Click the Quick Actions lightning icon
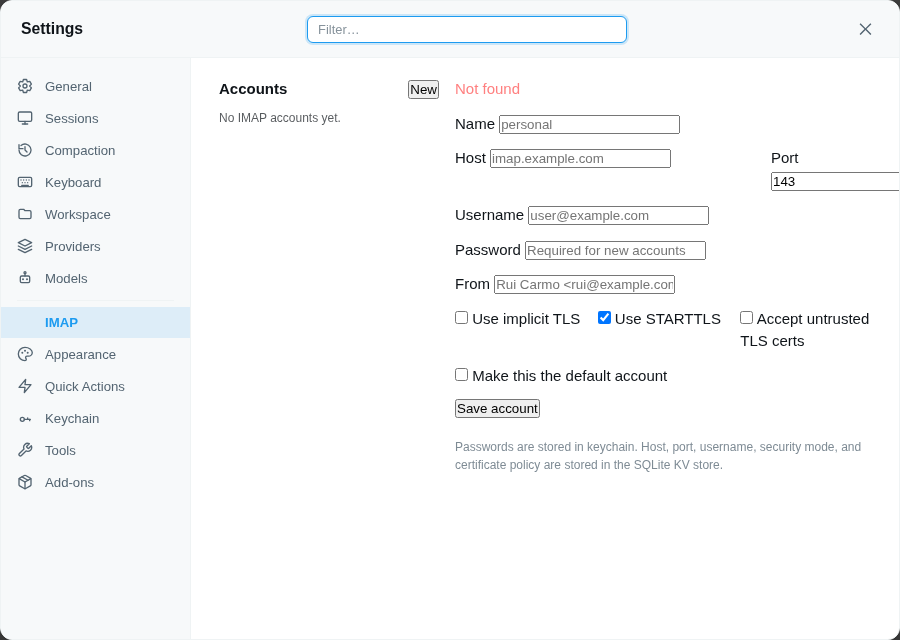Viewport: 900px width, 640px height. click(25, 386)
